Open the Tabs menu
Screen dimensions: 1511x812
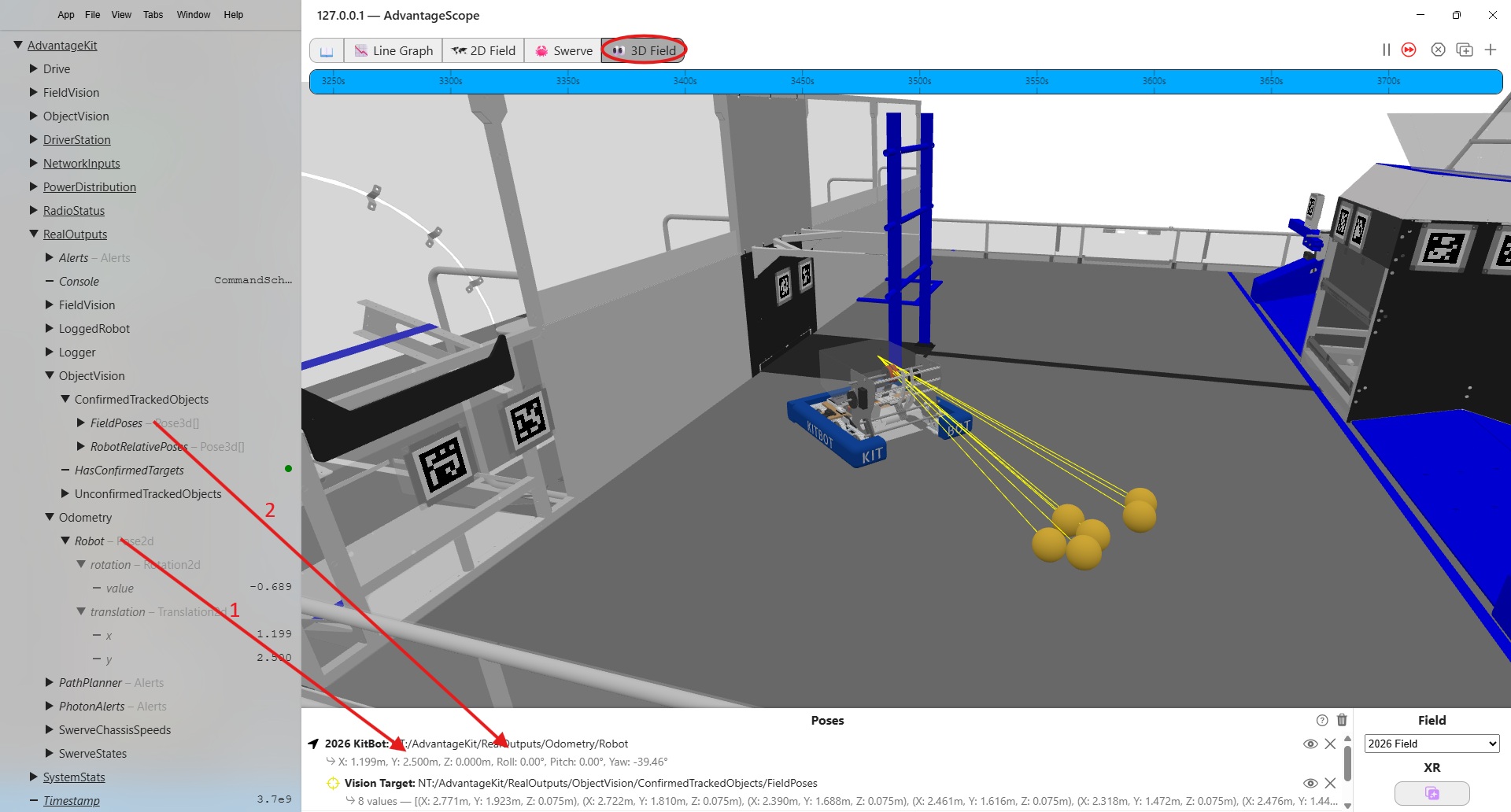[153, 14]
